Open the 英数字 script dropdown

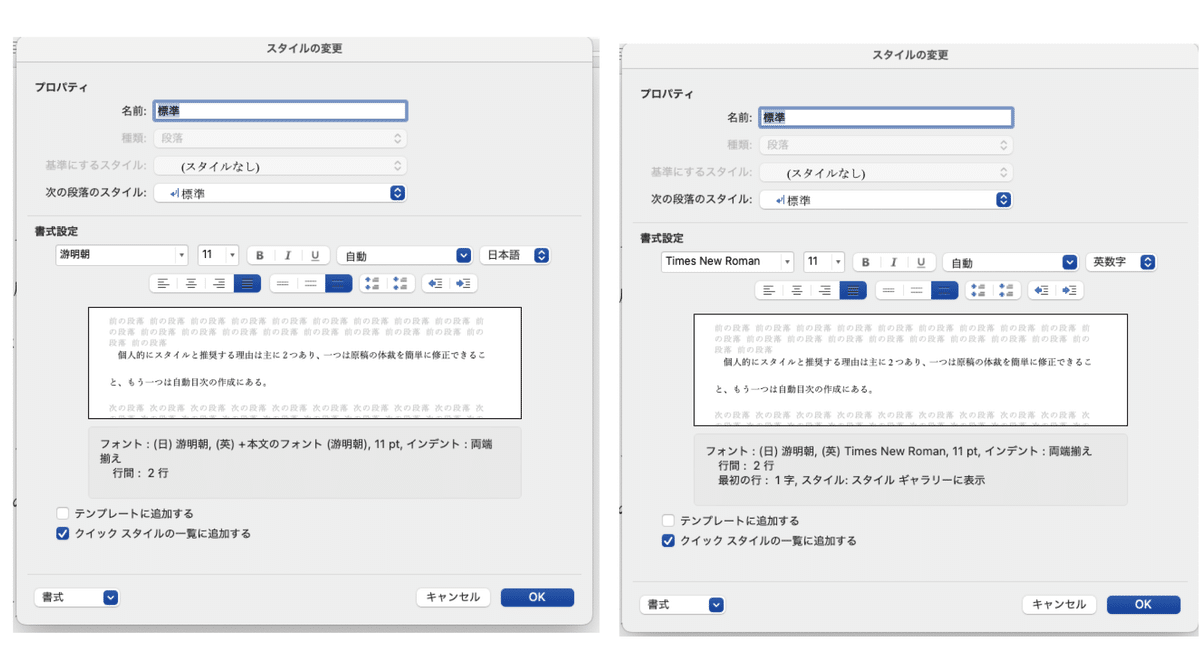[1122, 262]
